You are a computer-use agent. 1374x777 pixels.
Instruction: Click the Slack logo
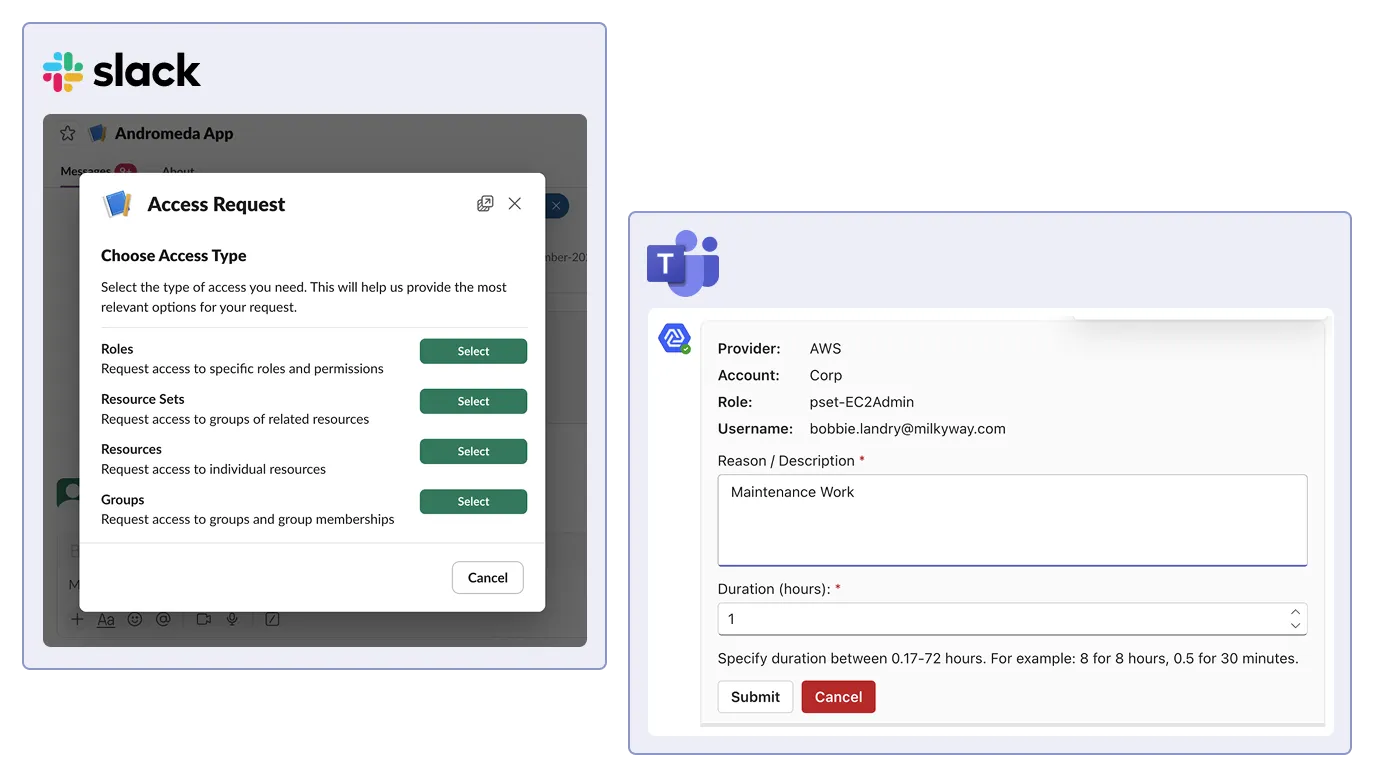tap(122, 71)
